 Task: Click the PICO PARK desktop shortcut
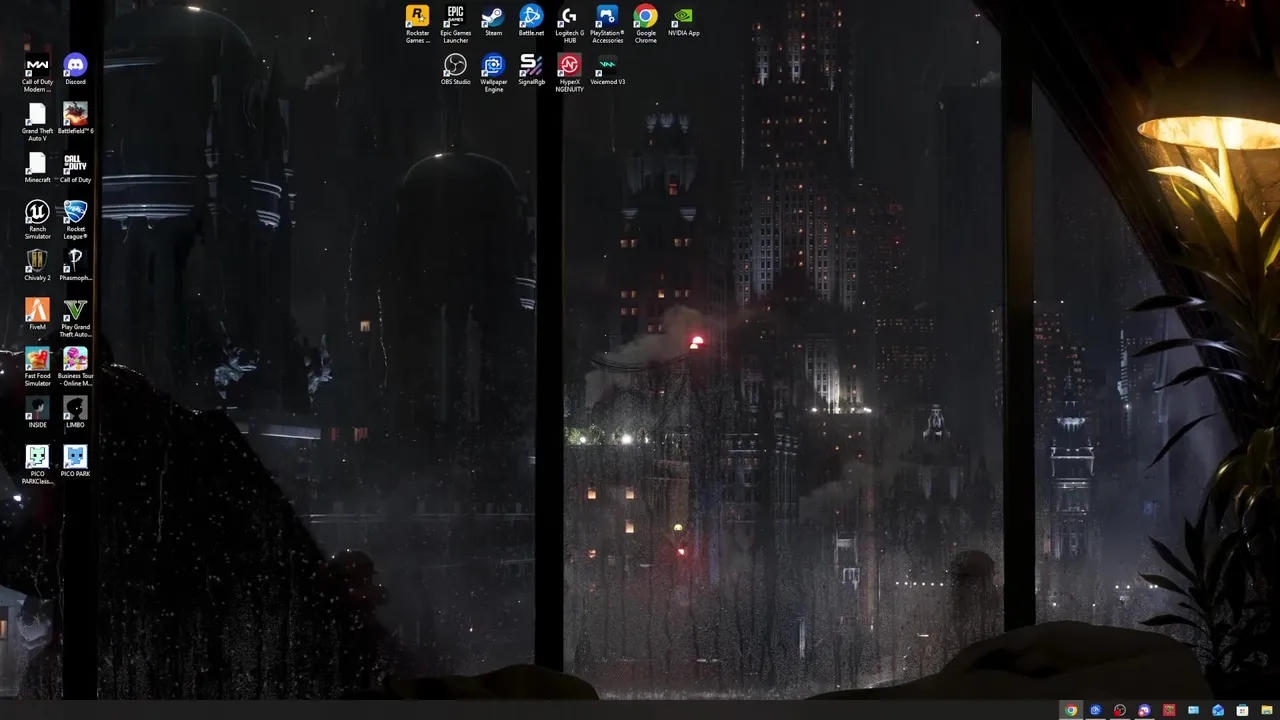coord(75,462)
